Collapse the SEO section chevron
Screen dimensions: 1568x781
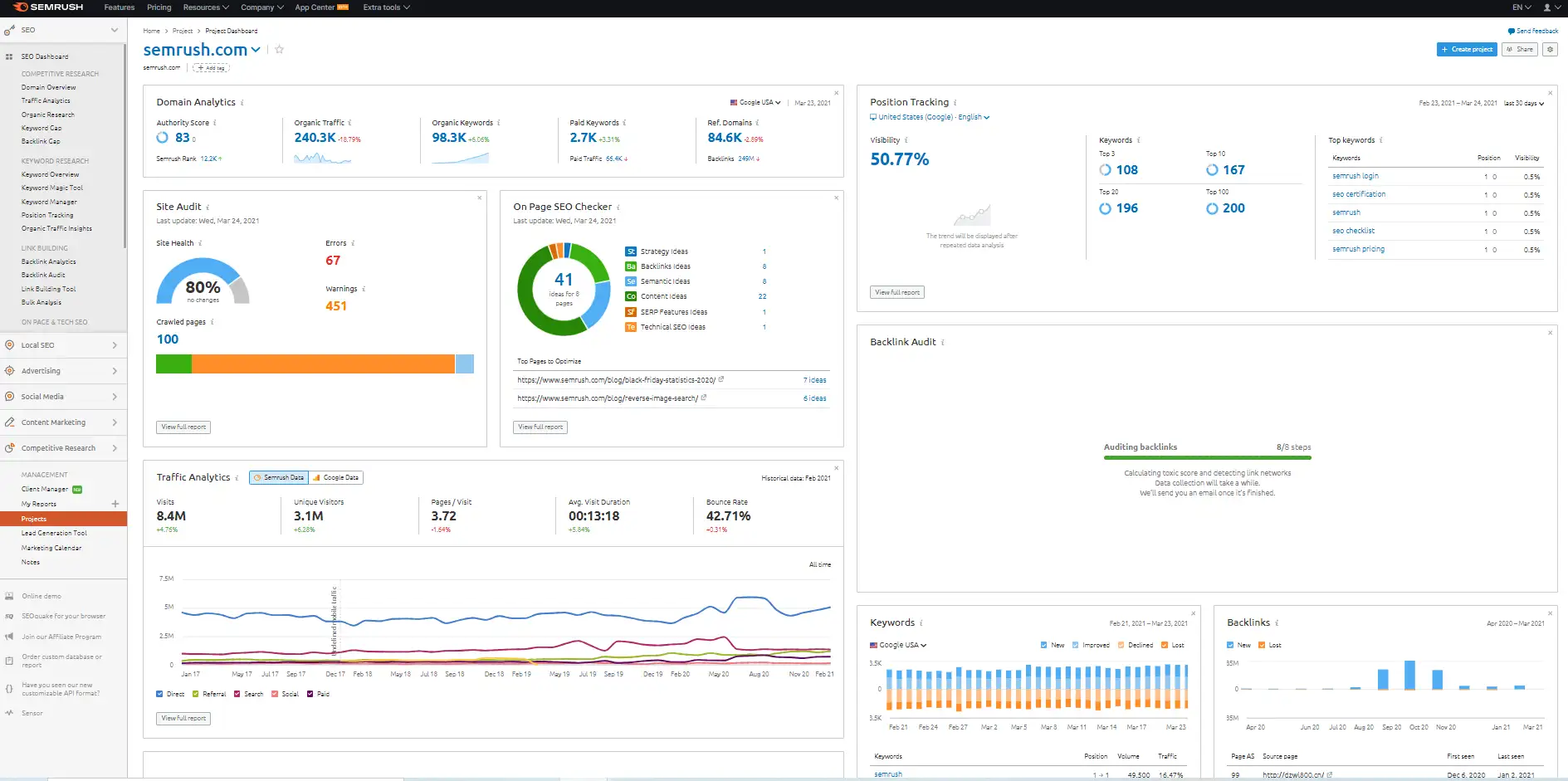[115, 30]
